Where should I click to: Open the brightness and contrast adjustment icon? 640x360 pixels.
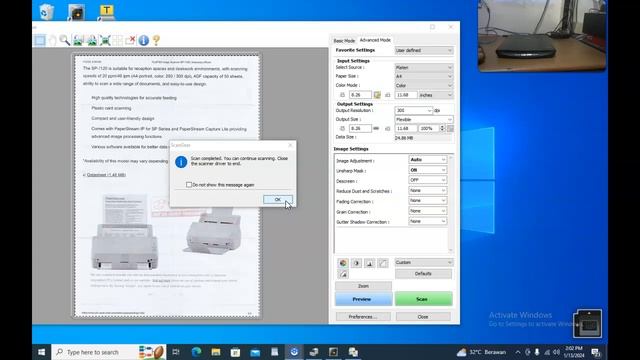[356, 263]
